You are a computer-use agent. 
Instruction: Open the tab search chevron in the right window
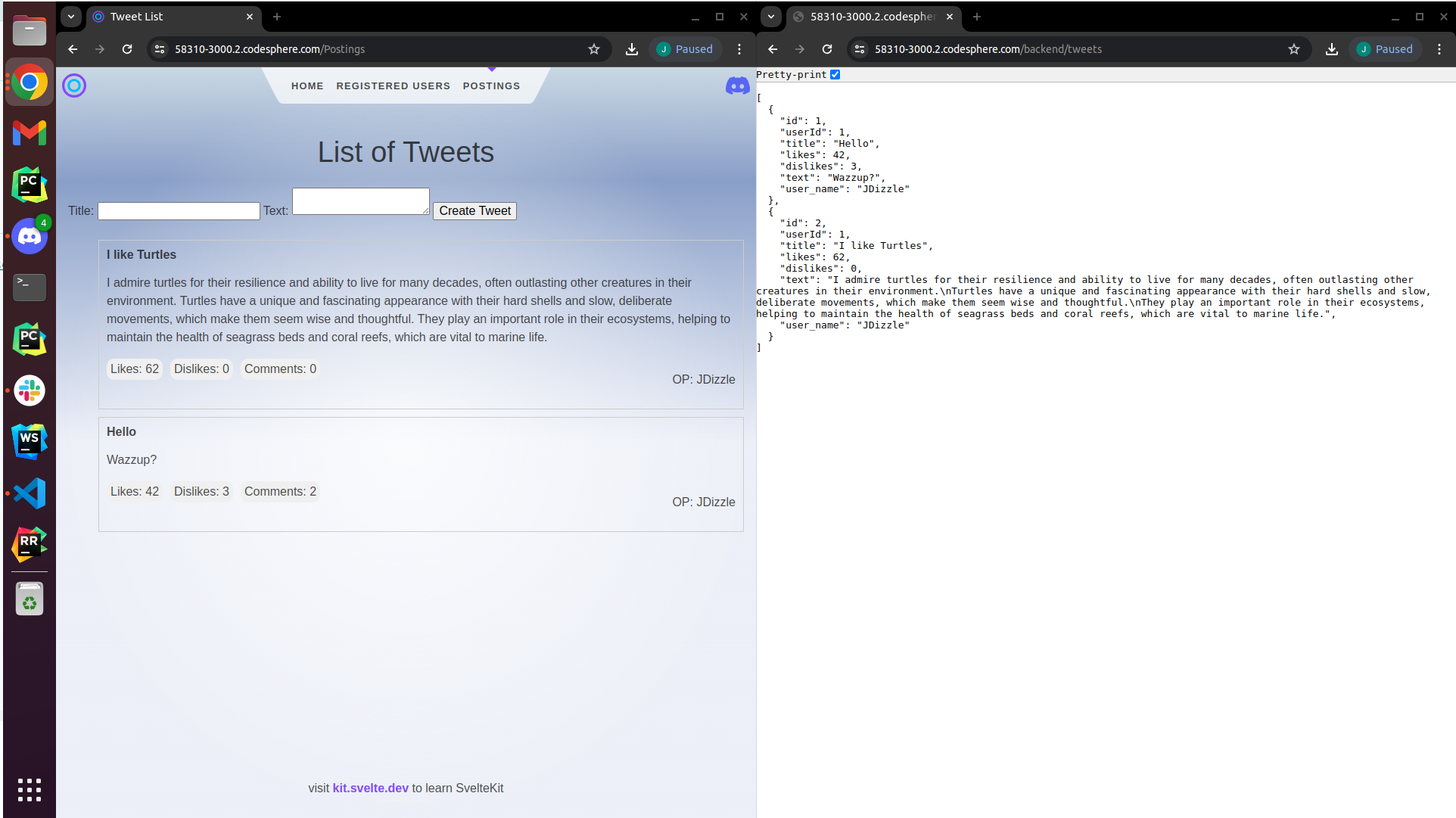pyautogui.click(x=770, y=17)
